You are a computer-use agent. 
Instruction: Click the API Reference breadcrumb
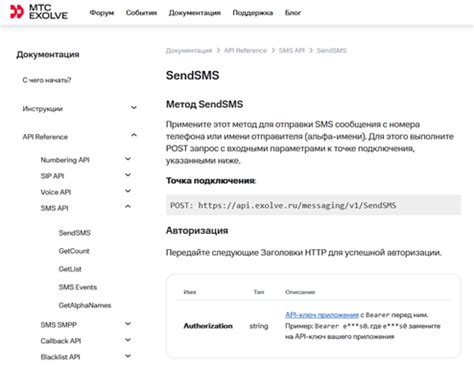coord(245,50)
